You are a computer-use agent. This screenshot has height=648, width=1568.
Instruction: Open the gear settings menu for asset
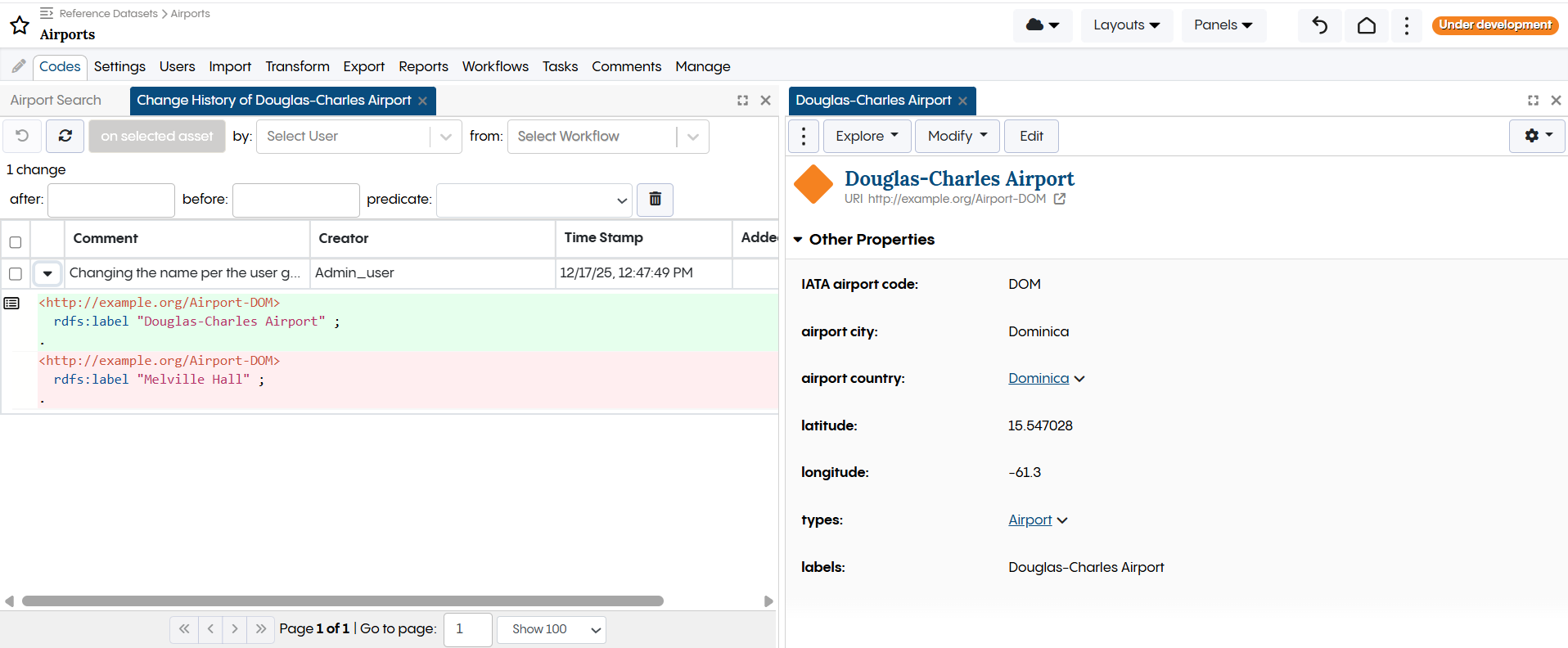1536,136
